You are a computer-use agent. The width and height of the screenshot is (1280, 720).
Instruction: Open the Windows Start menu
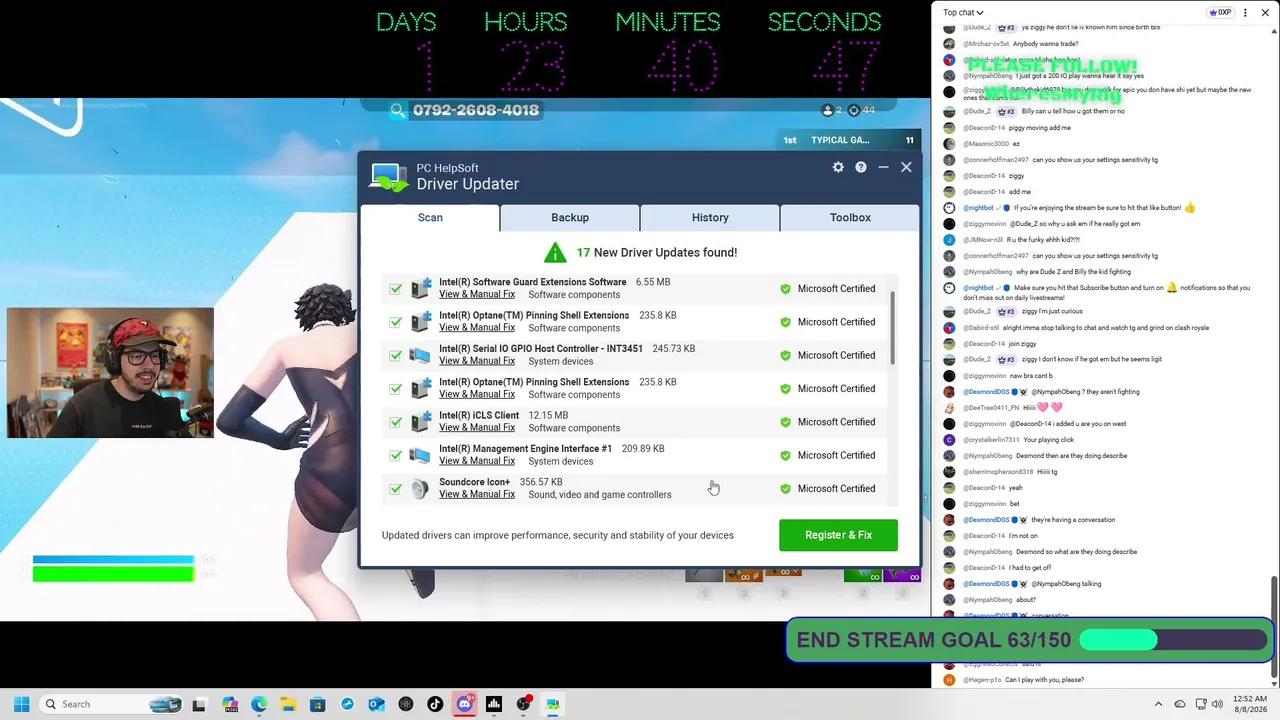pyautogui.click(x=21, y=704)
